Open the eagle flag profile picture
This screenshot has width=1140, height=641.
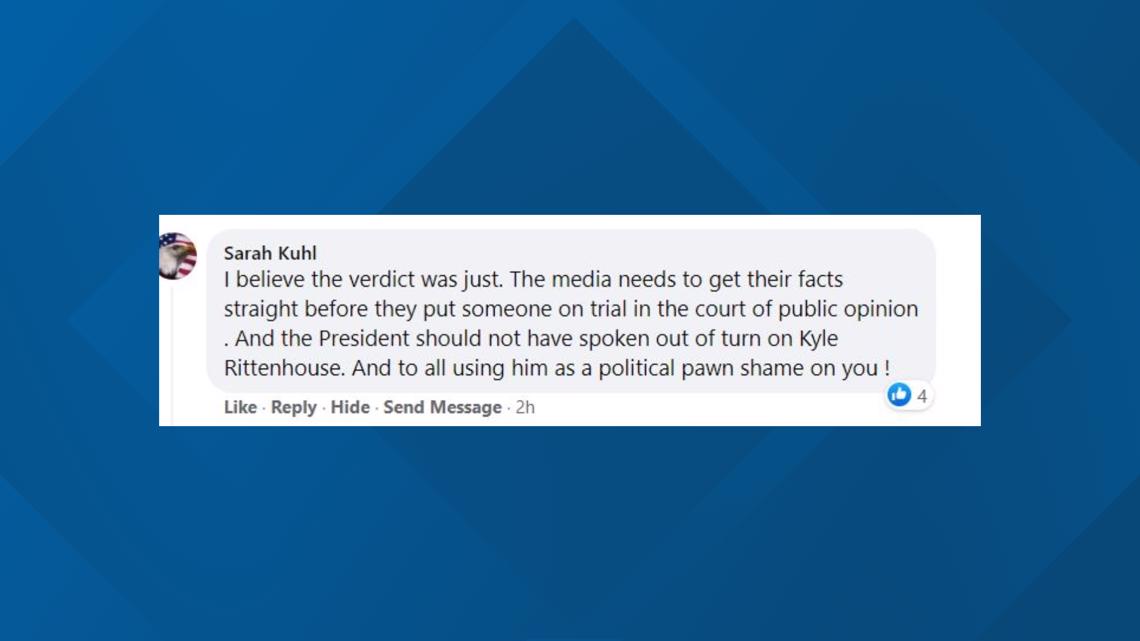point(177,256)
